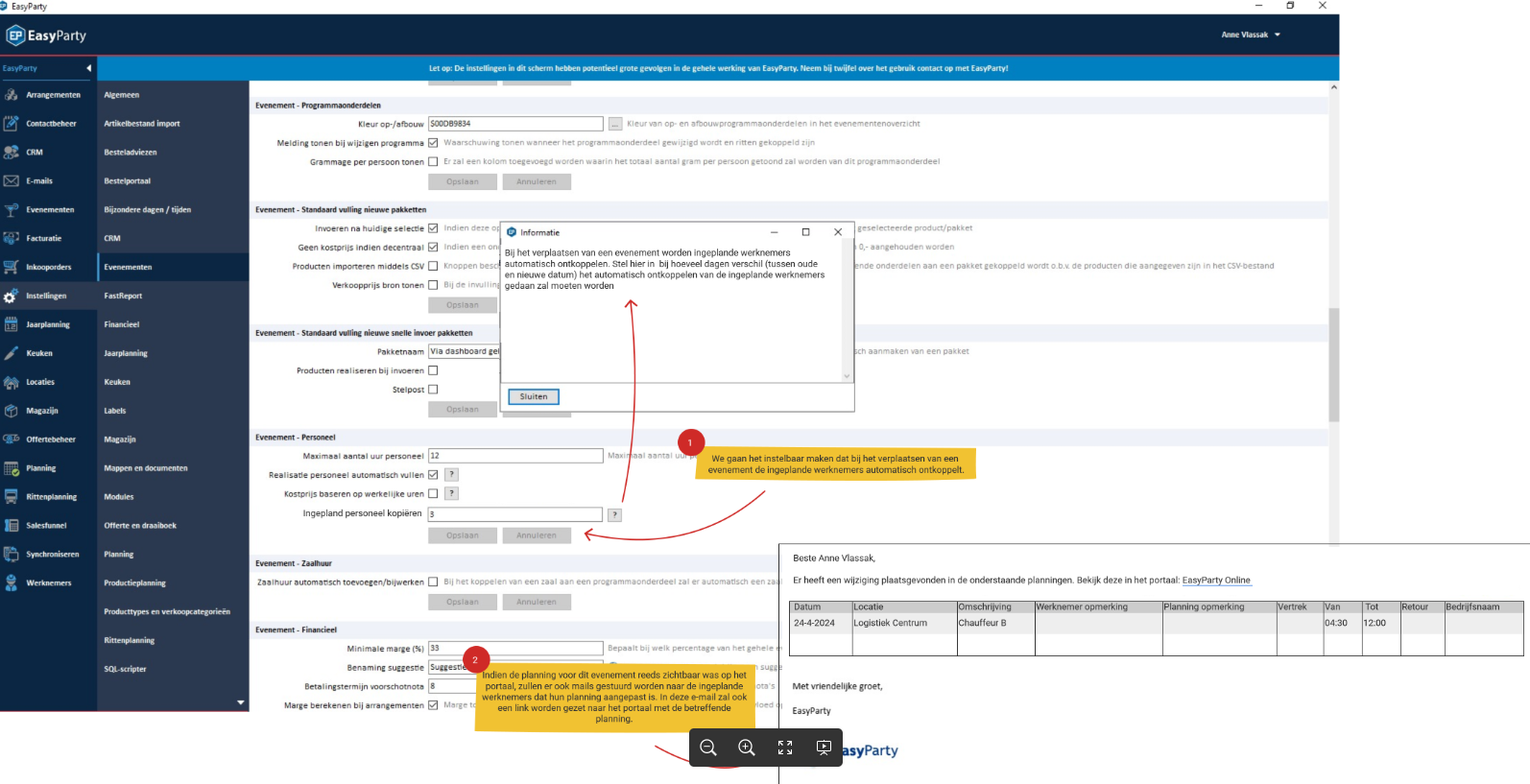
Task: Select the Offertebeheer icon
Action: pyautogui.click(x=12, y=440)
